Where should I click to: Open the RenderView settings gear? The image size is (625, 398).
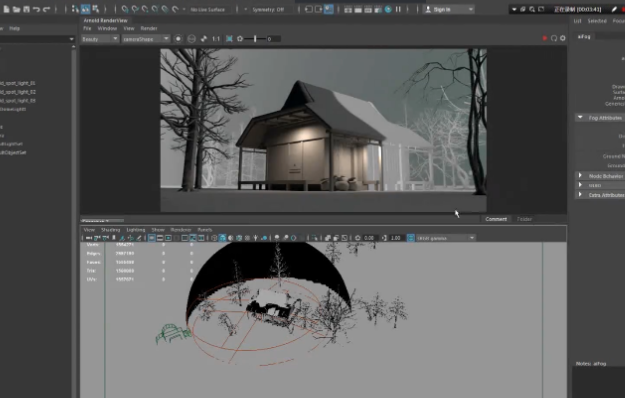[x=563, y=38]
